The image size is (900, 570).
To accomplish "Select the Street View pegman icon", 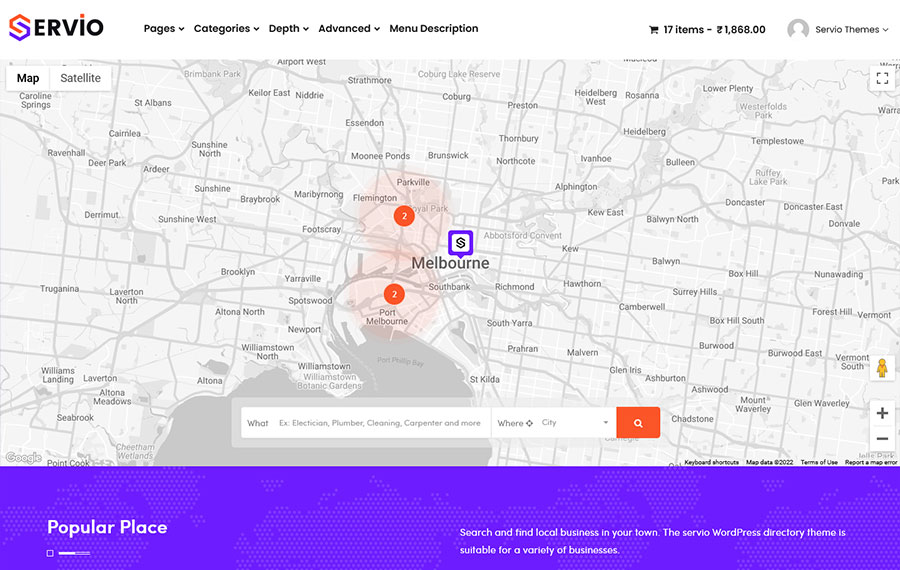I will coord(882,368).
